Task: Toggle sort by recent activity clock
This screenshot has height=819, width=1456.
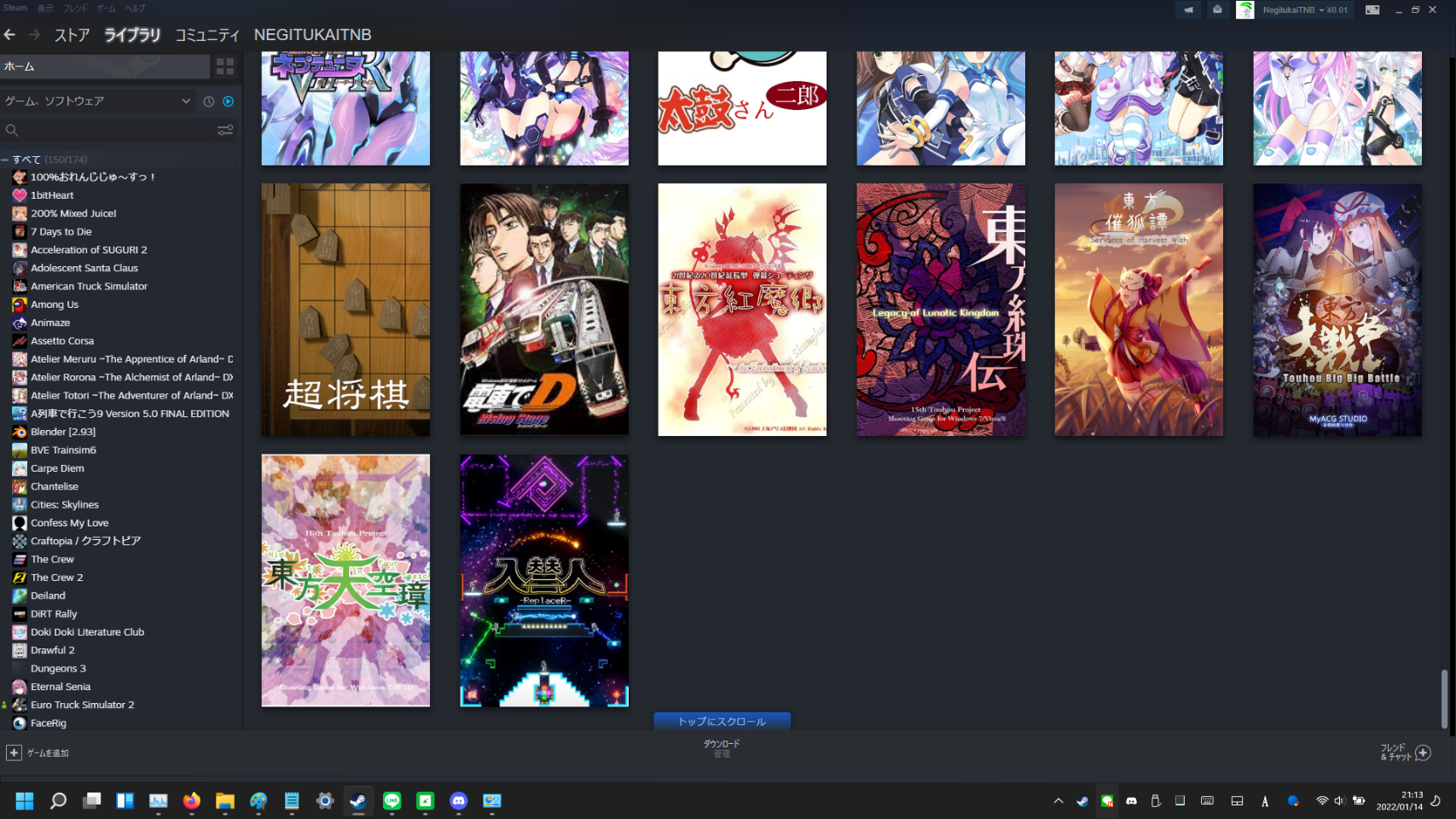Action: pos(209,102)
